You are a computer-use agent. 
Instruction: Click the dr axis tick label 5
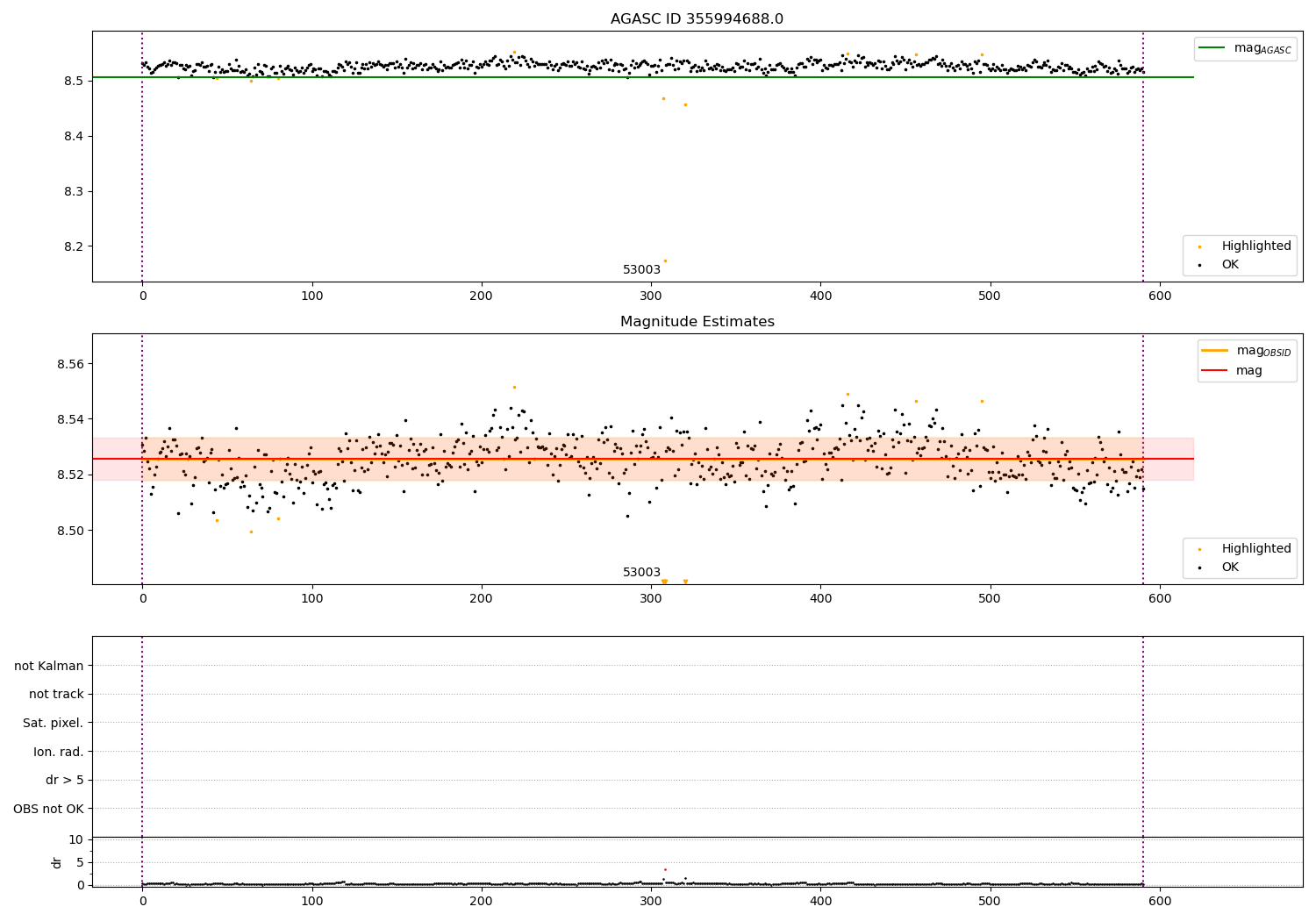coord(80,862)
